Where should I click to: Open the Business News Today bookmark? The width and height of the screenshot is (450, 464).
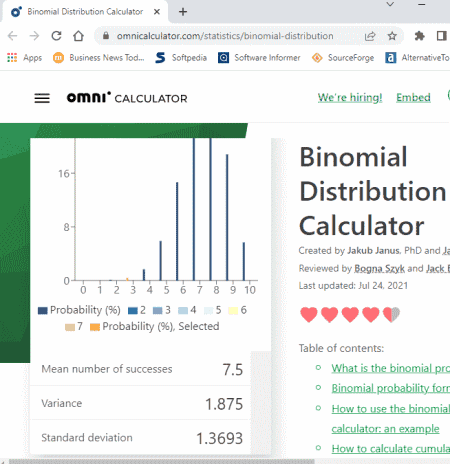point(99,58)
